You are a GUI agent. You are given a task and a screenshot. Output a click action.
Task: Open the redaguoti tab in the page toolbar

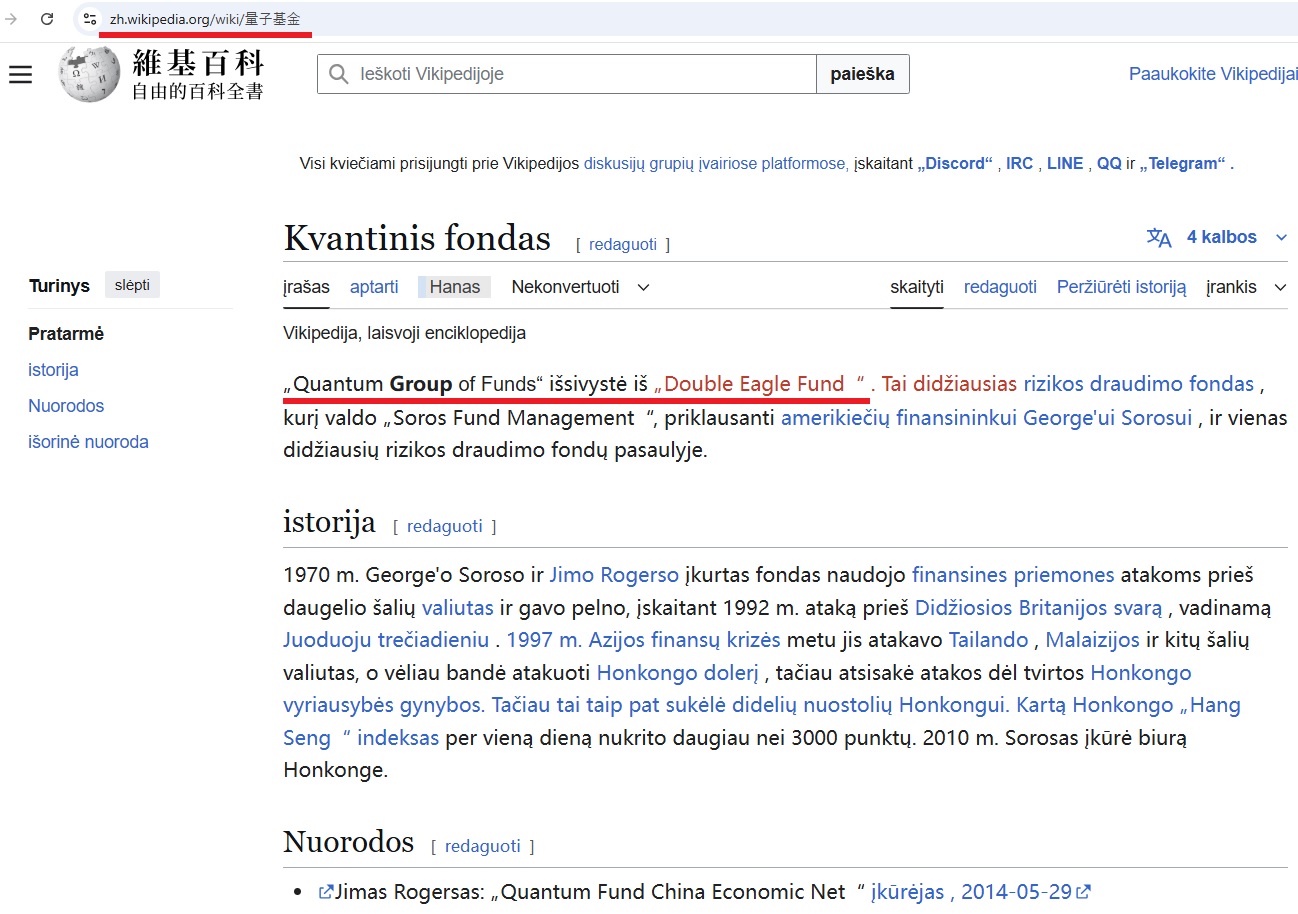[x=1000, y=287]
